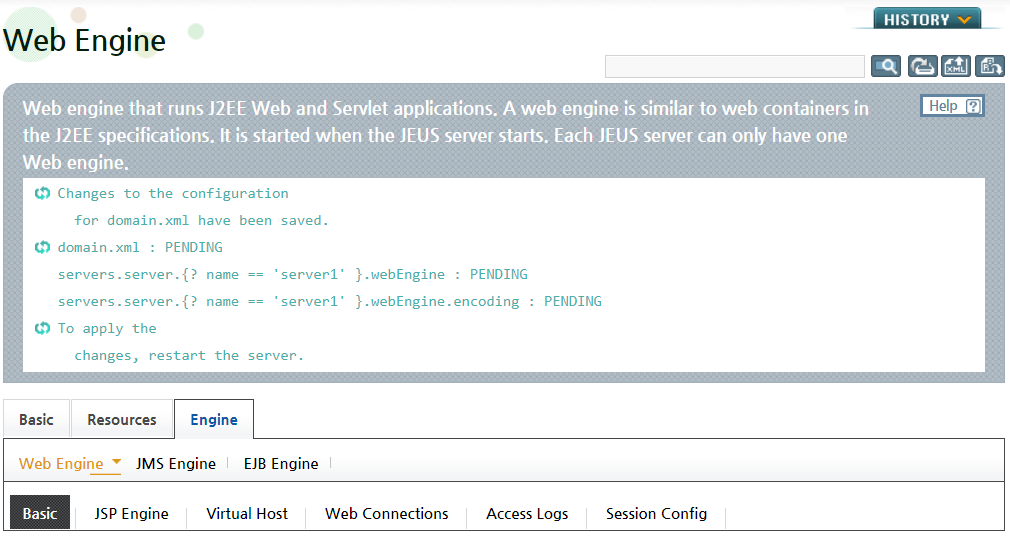Click the 'webEngine.encoding : PENDING' line

pos(330,302)
